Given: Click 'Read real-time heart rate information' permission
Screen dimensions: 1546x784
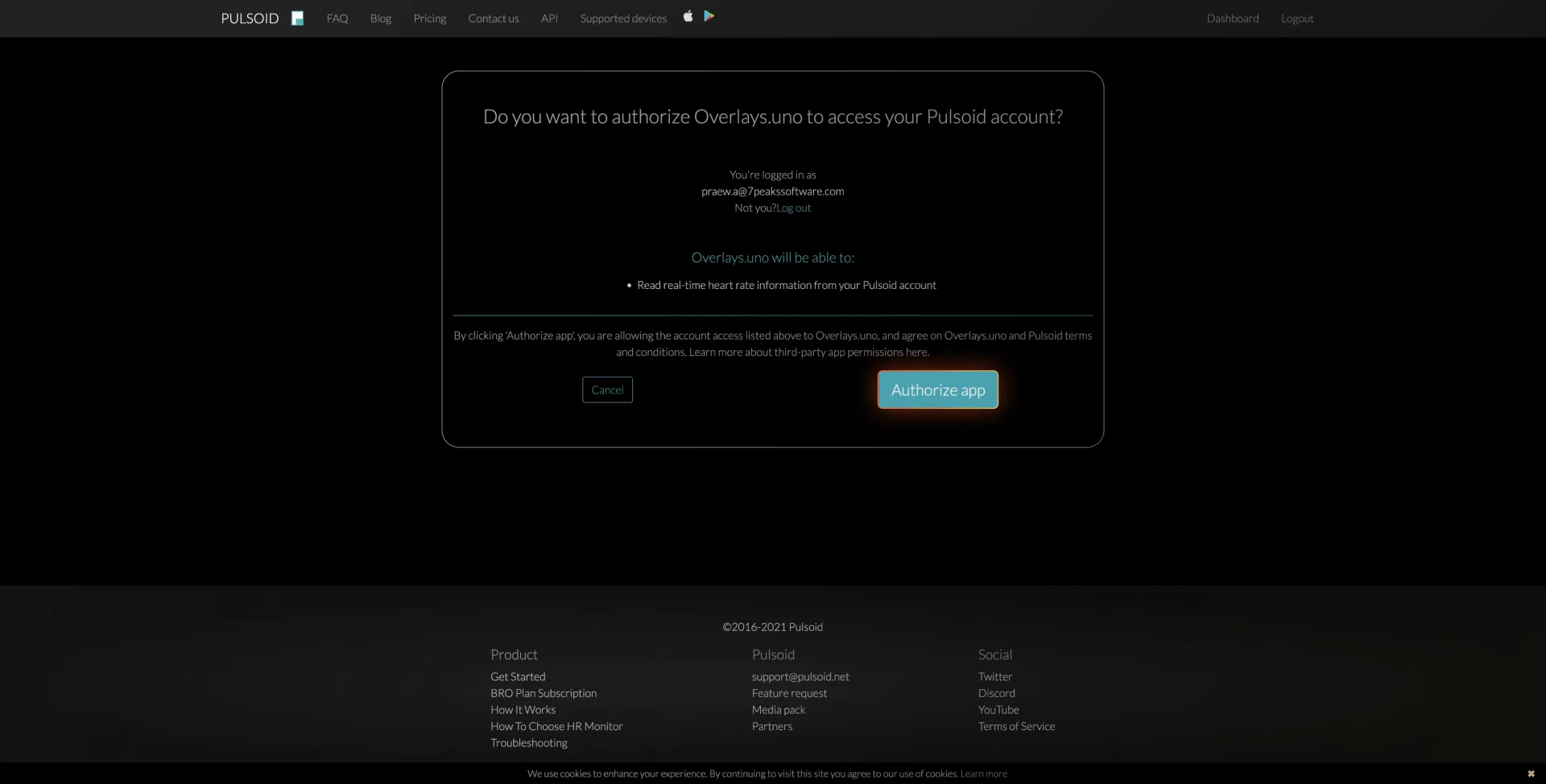Looking at the screenshot, I should click(787, 285).
